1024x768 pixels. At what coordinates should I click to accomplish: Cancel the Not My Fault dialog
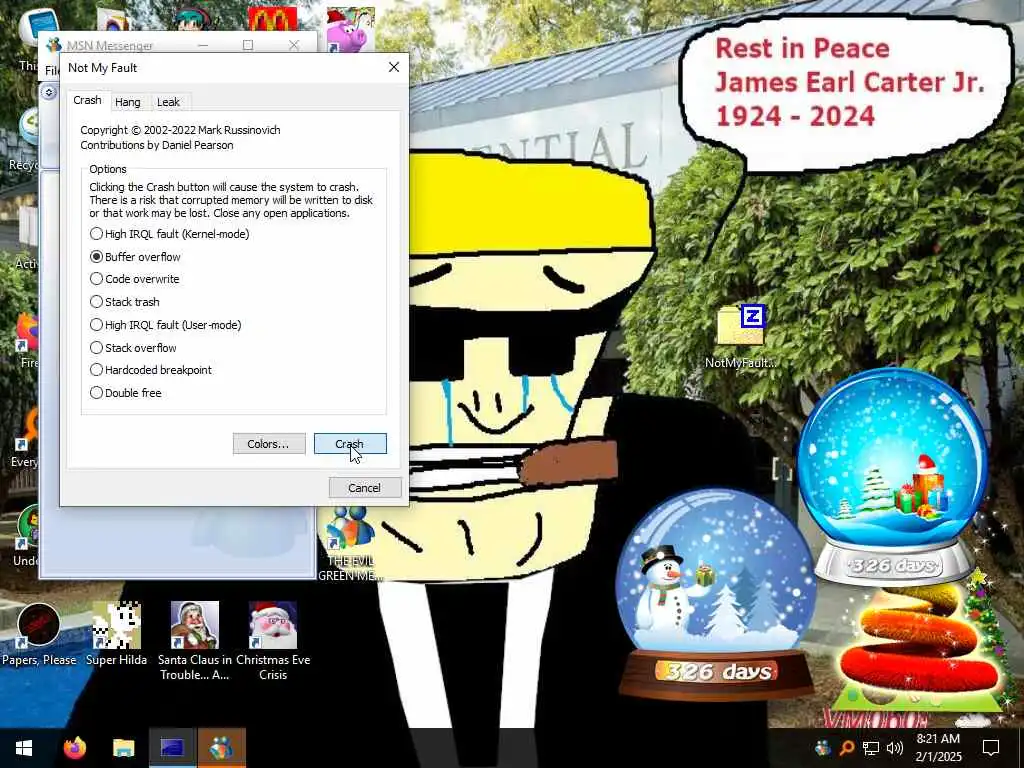(364, 488)
